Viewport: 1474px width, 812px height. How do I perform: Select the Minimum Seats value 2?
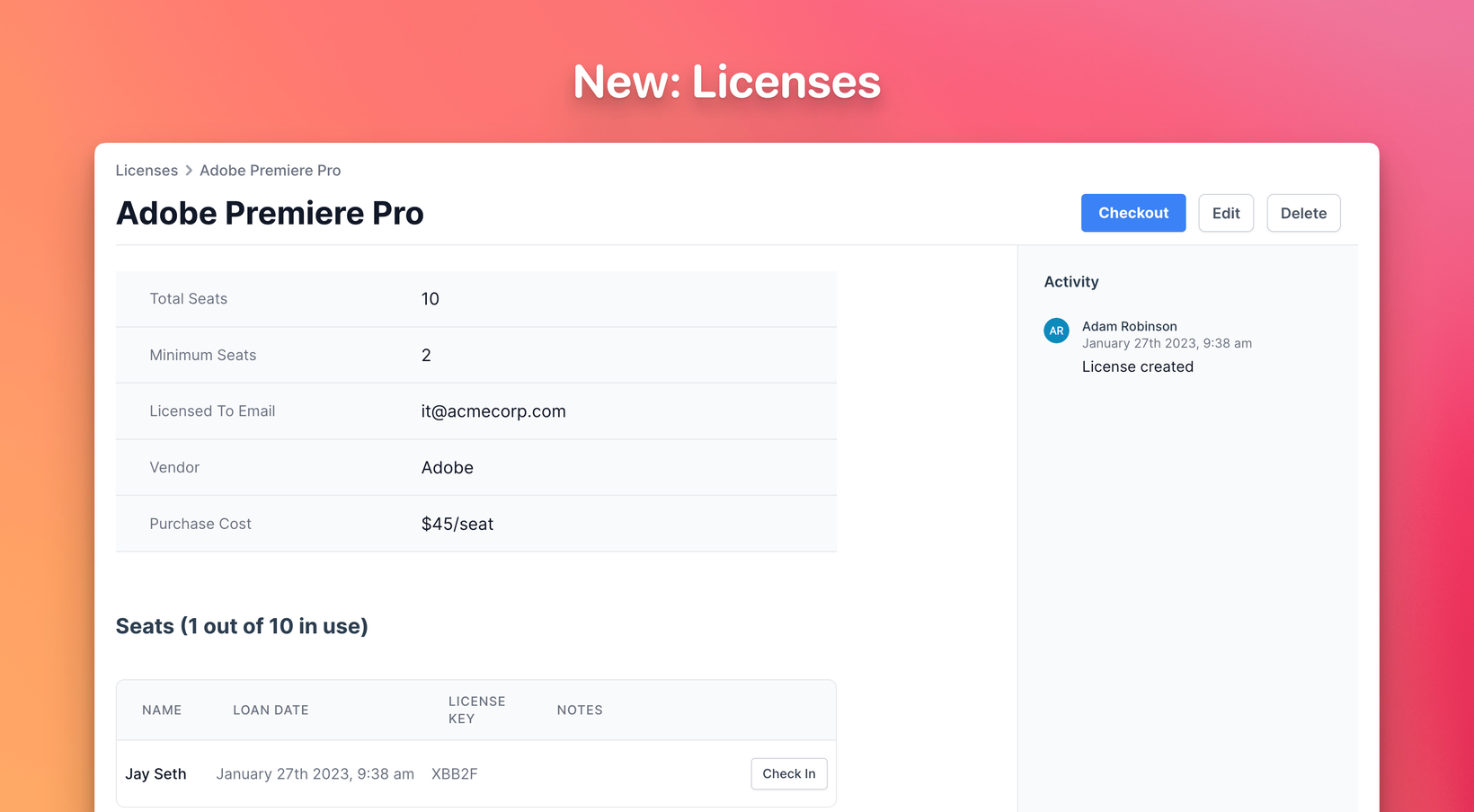coord(426,355)
